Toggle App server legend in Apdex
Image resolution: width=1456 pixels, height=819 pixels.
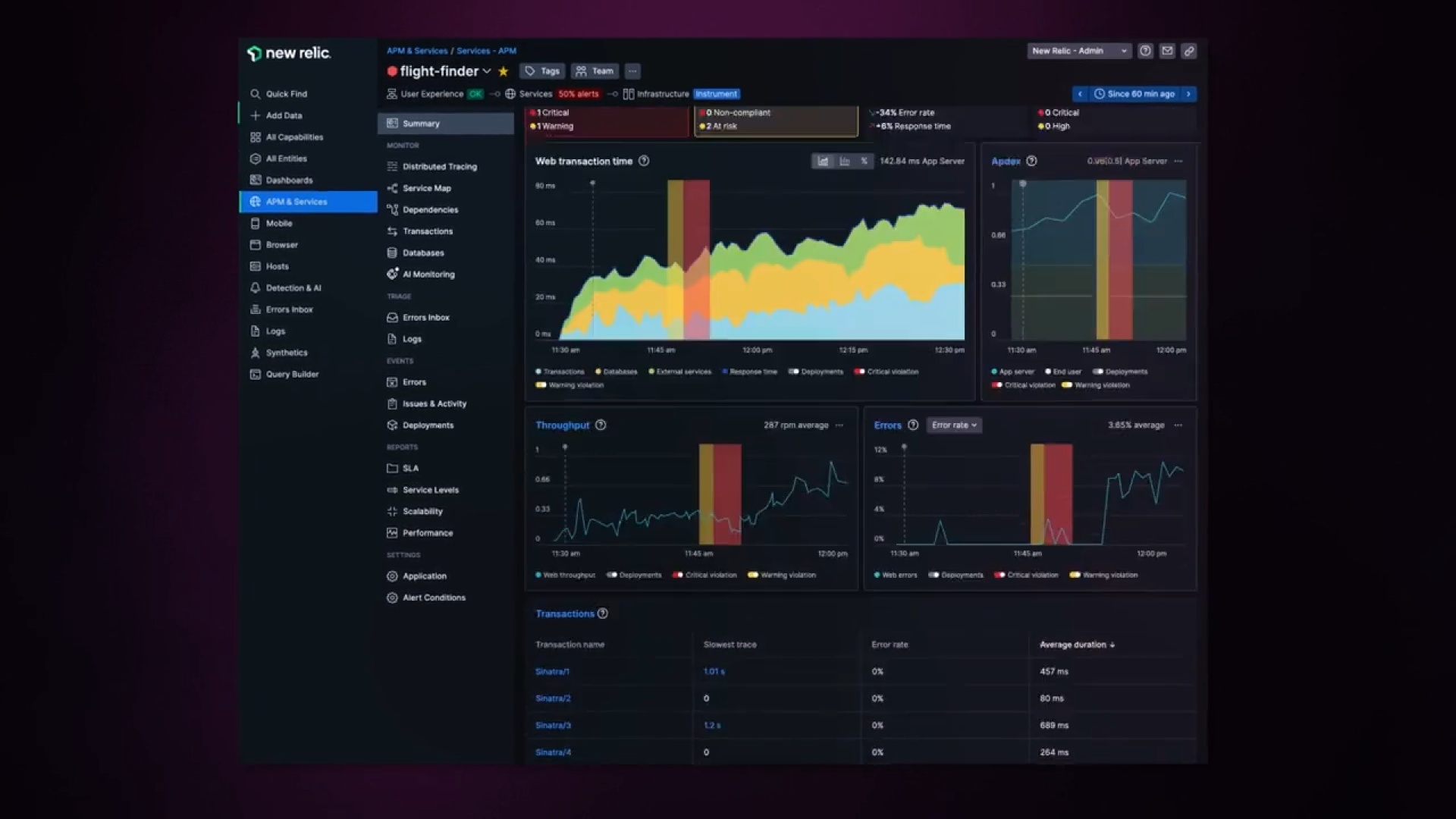[1012, 372]
